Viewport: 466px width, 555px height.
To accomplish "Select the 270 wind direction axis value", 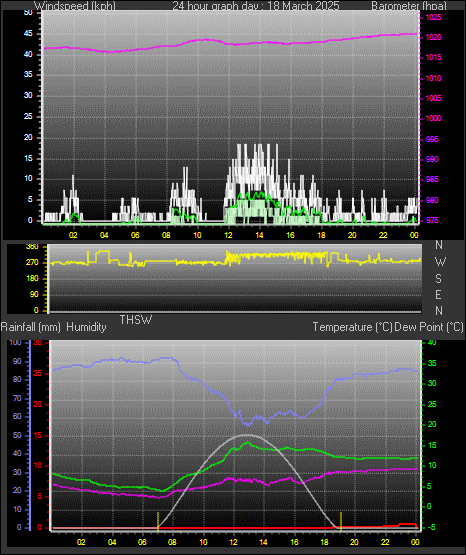I will coord(32,262).
